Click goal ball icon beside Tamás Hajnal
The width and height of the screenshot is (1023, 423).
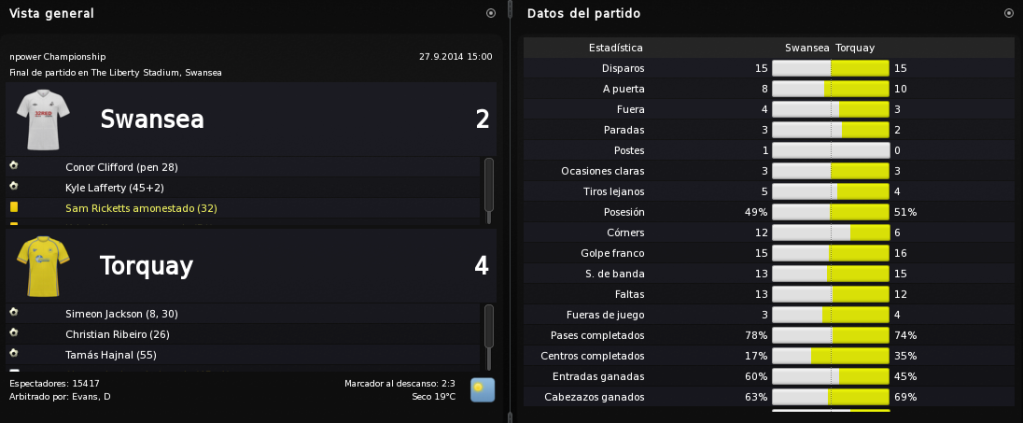point(14,354)
